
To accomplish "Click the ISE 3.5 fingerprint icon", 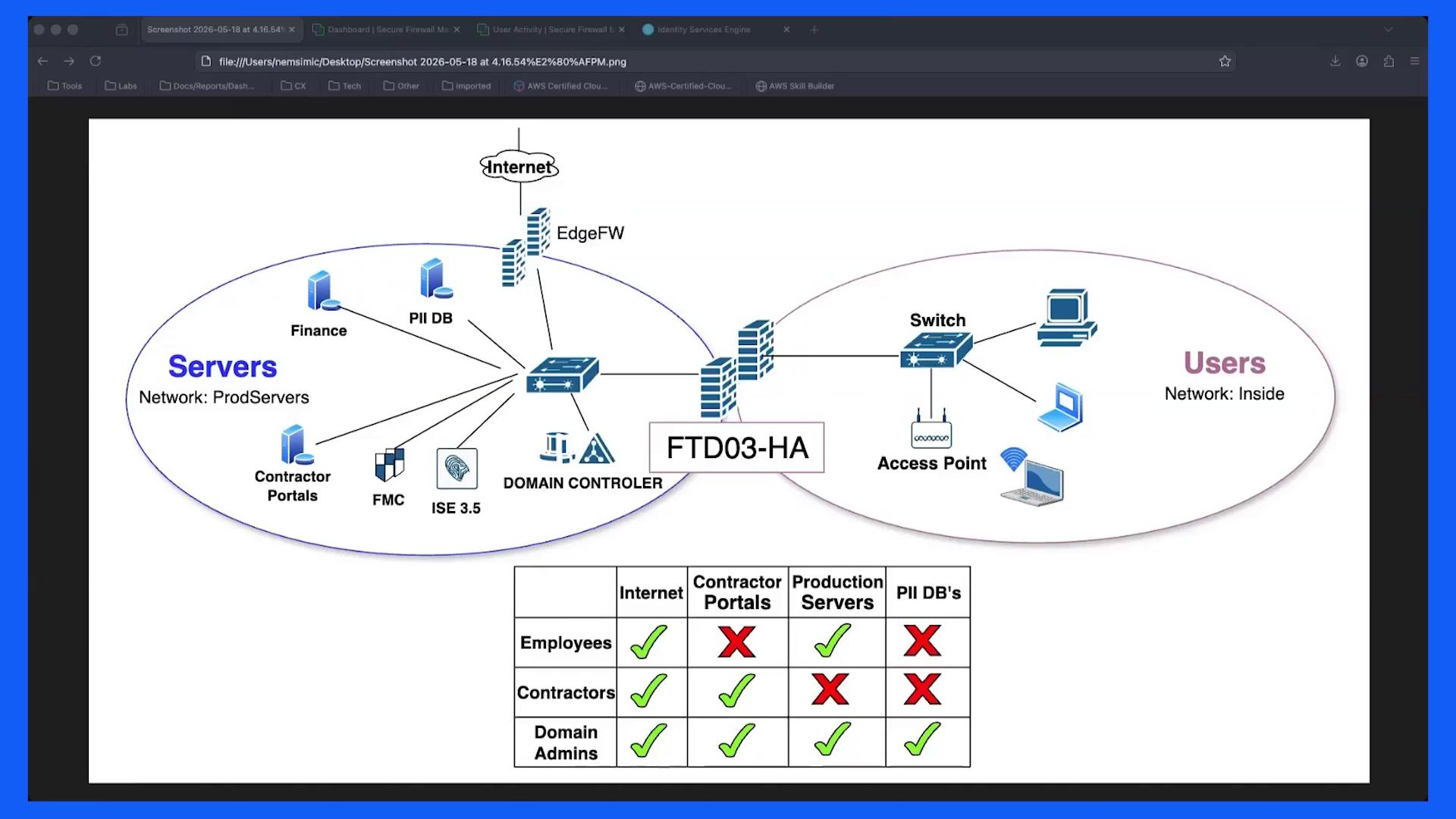I will 457,469.
